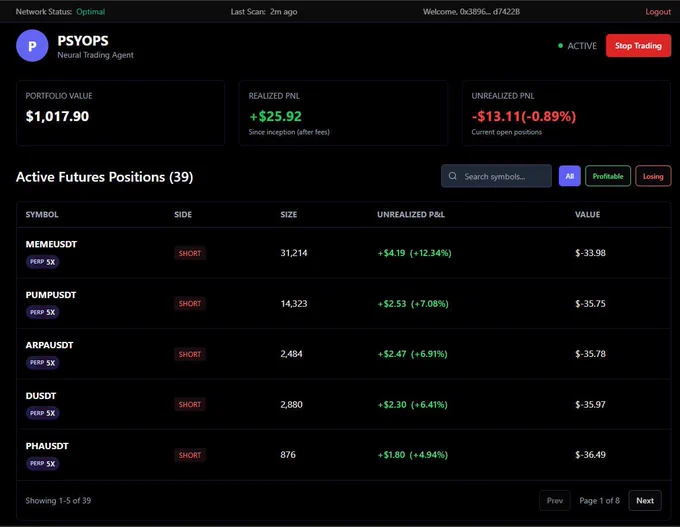
Task: Click the +$4.19 (+12.34%) P&L value
Action: [x=415, y=253]
